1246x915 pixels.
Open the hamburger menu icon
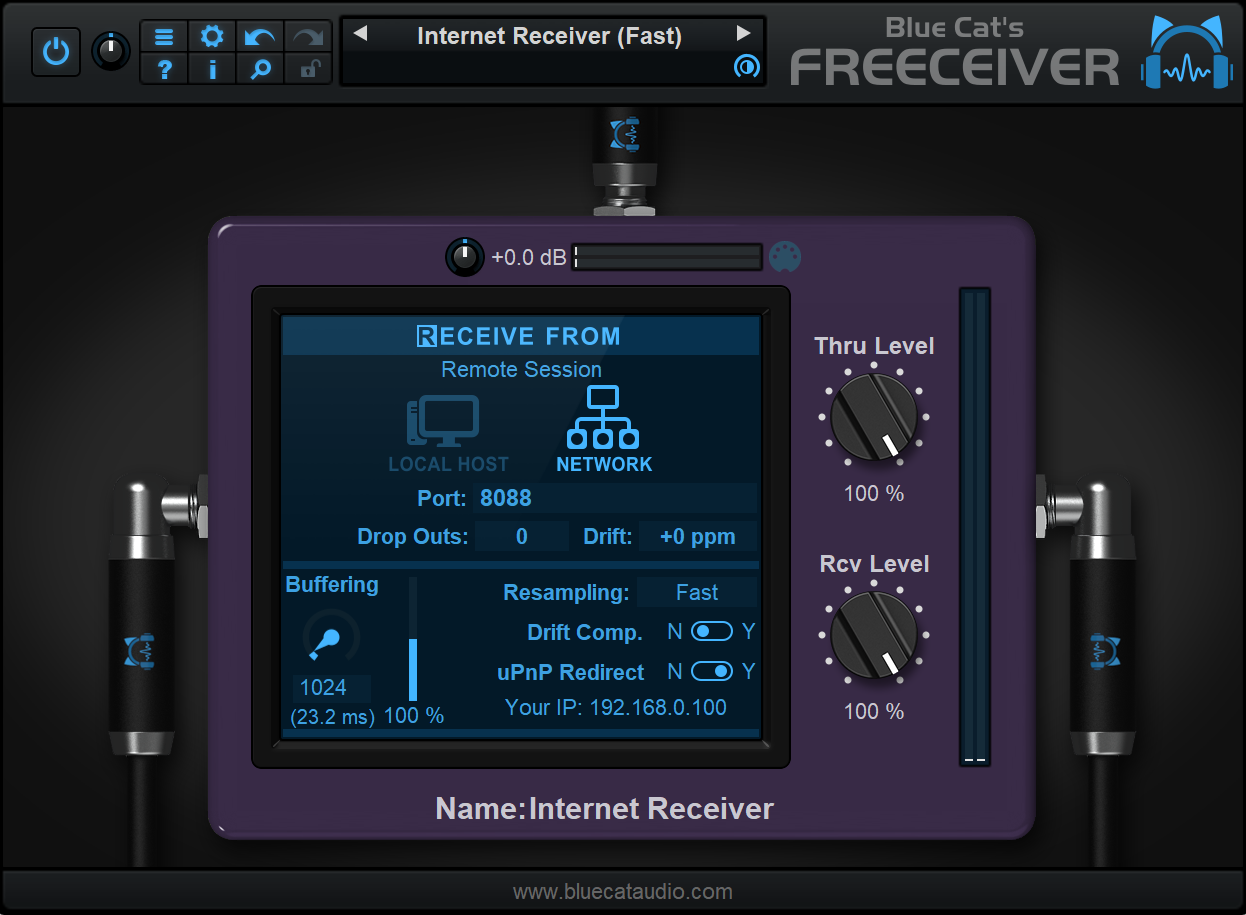coord(164,36)
